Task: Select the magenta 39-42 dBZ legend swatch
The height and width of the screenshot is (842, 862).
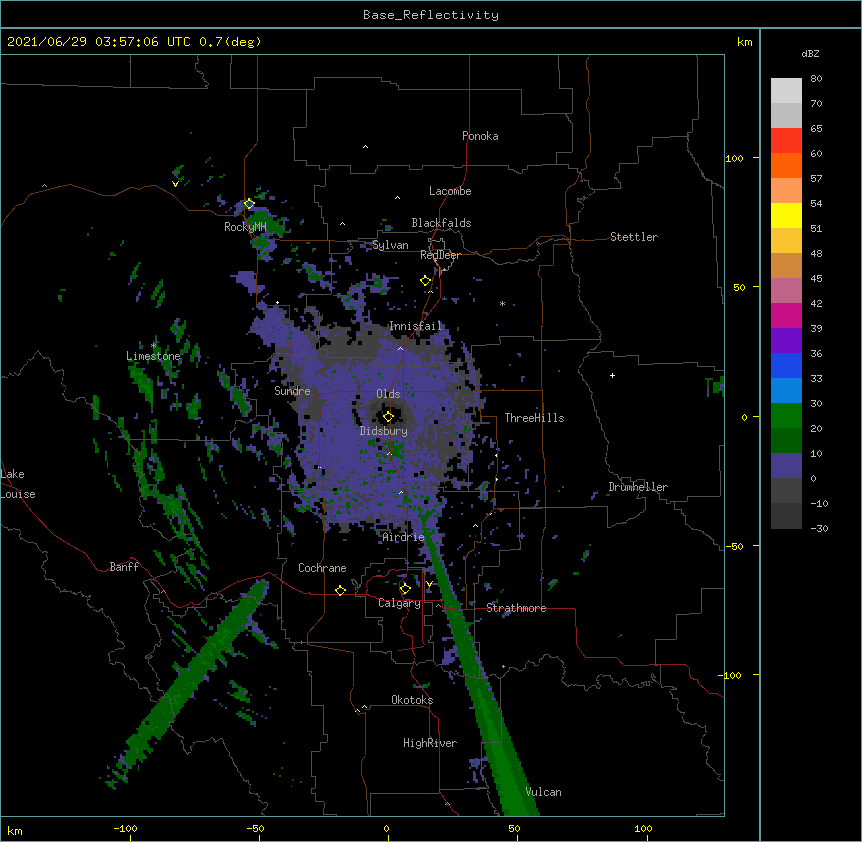Action: click(786, 315)
